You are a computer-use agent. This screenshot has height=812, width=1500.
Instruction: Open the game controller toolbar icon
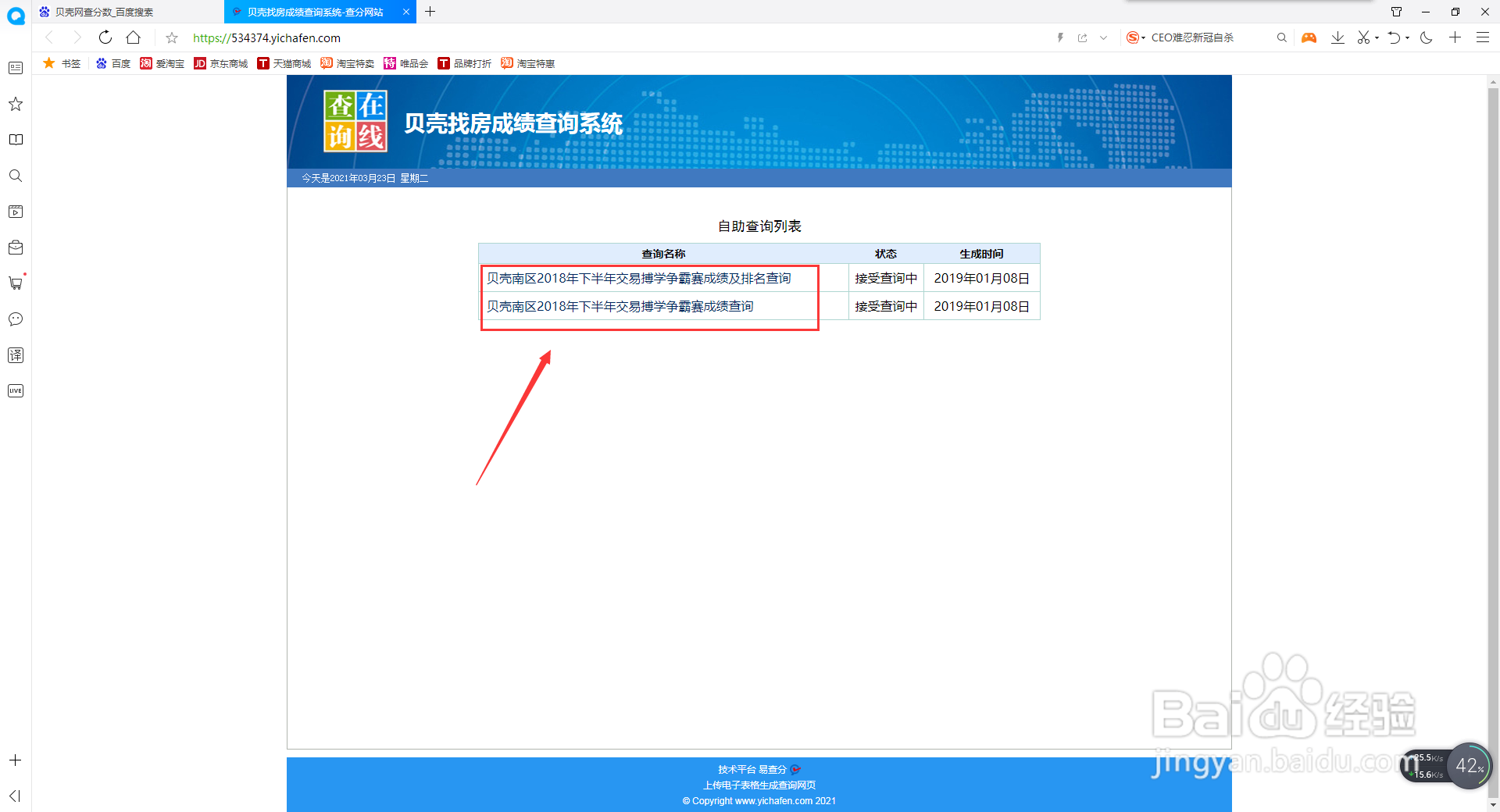[x=1309, y=37]
